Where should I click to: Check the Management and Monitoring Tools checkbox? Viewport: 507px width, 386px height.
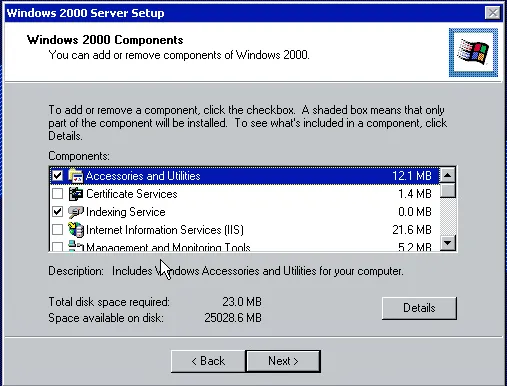coord(57,247)
